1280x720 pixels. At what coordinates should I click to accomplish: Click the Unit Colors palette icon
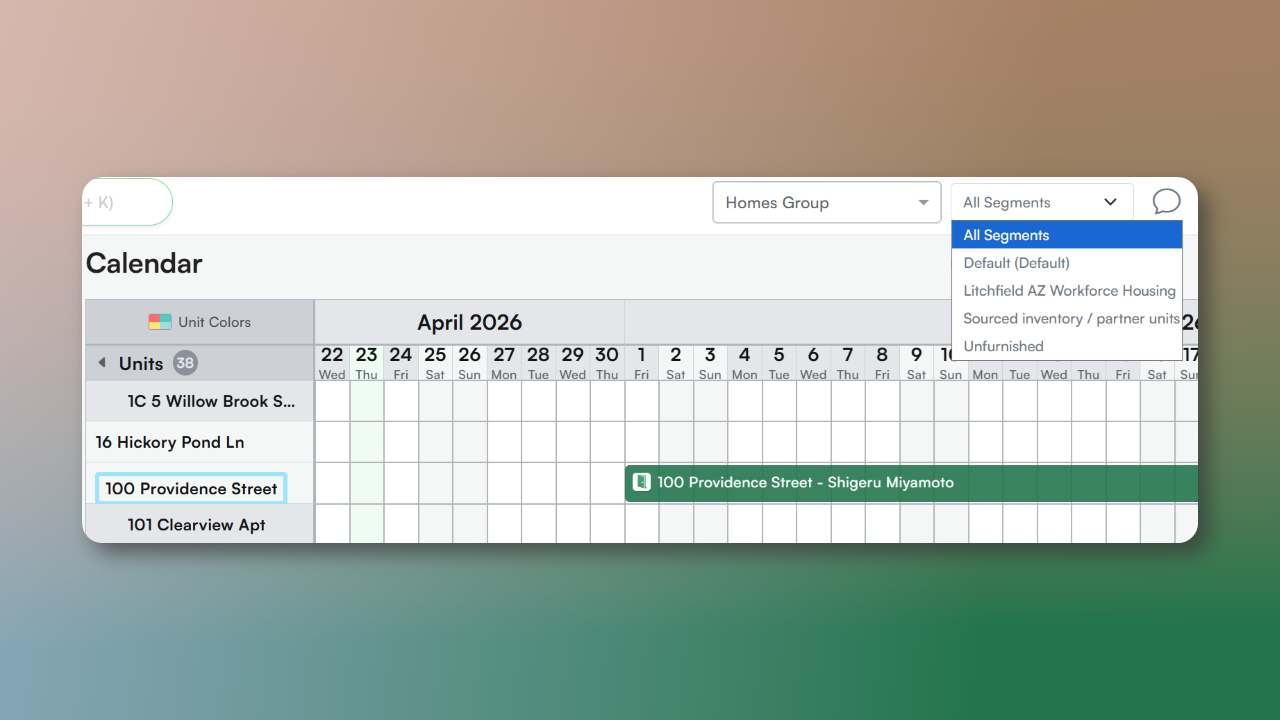[x=160, y=322]
